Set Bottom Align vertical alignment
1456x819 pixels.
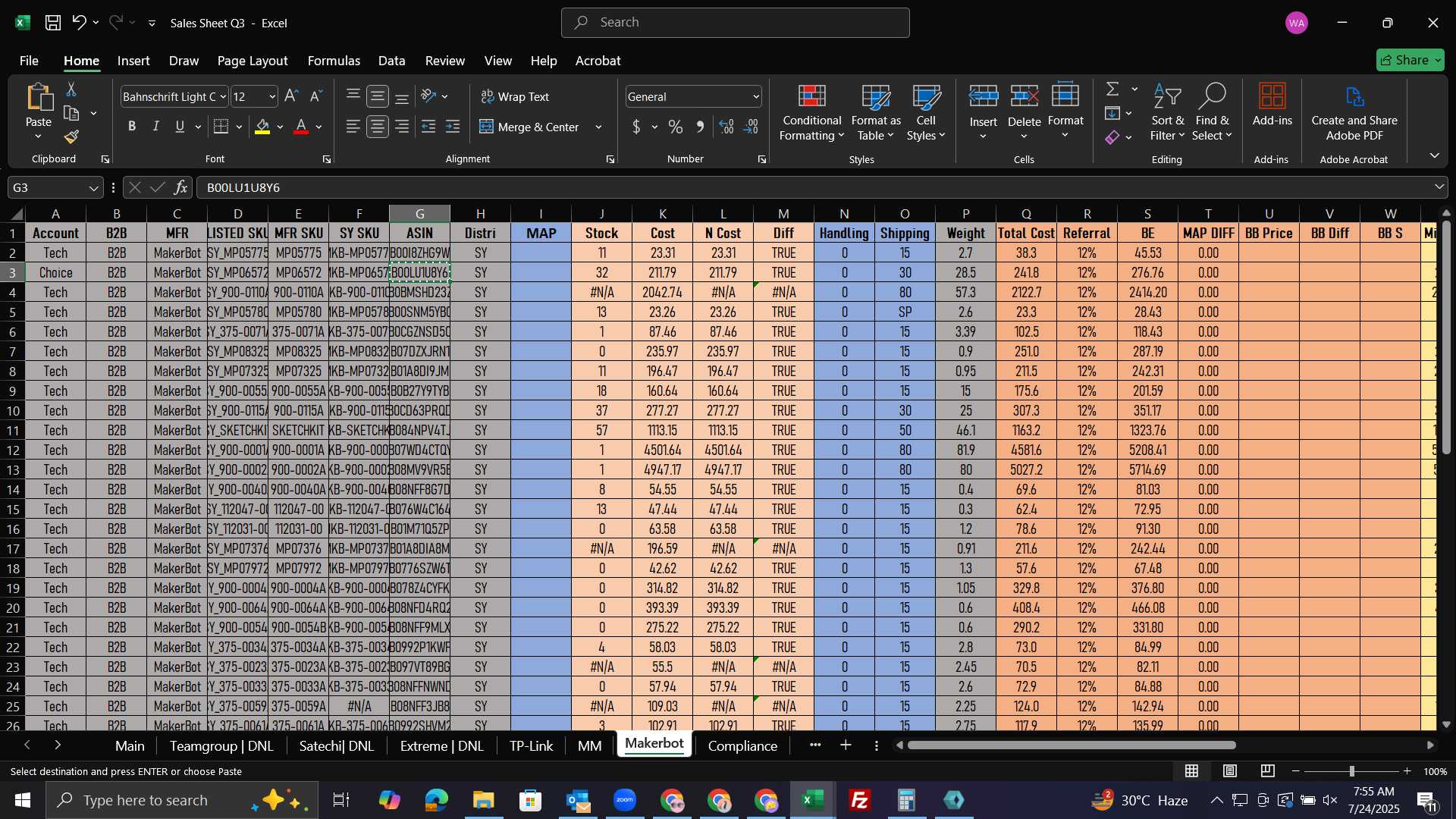[402, 96]
